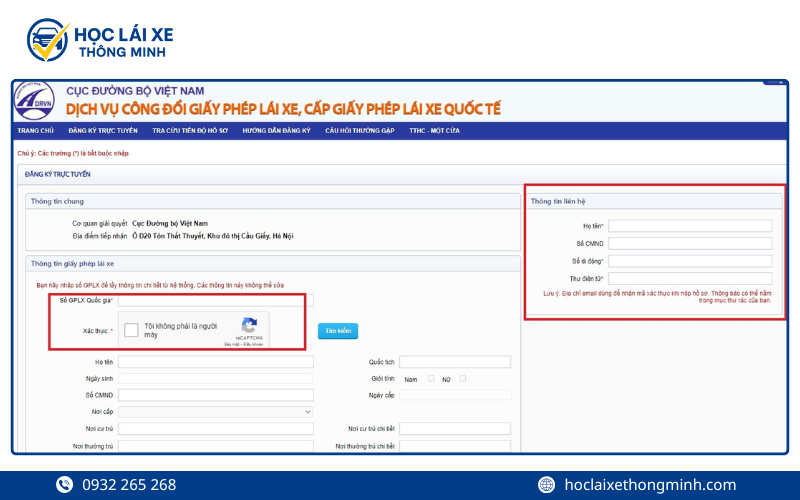Click the Số GPLX Quốc gia input field

[216, 300]
